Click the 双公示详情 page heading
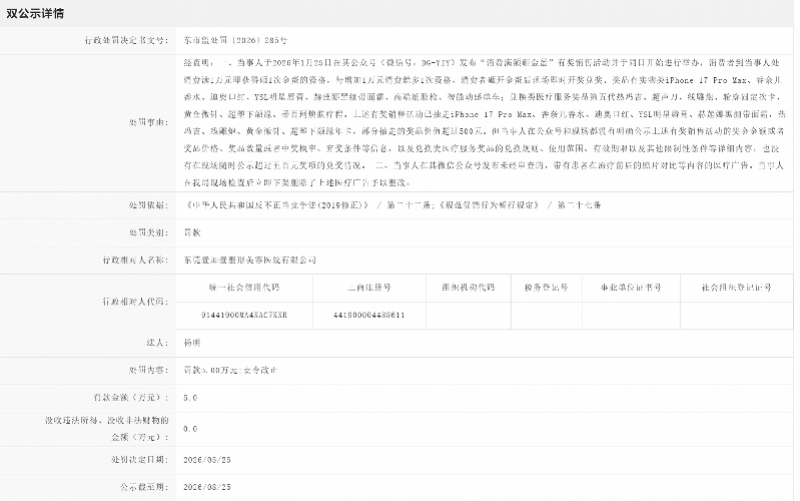800x501 pixels. click(x=35, y=14)
